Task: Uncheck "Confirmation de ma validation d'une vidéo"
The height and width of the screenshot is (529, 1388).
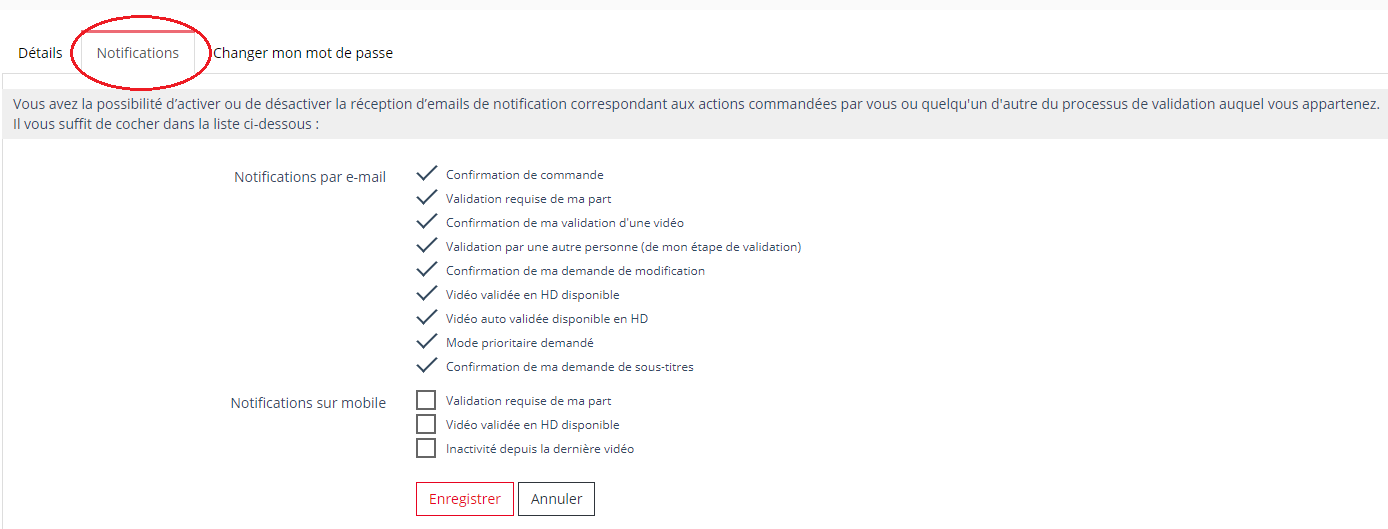Action: (x=427, y=222)
